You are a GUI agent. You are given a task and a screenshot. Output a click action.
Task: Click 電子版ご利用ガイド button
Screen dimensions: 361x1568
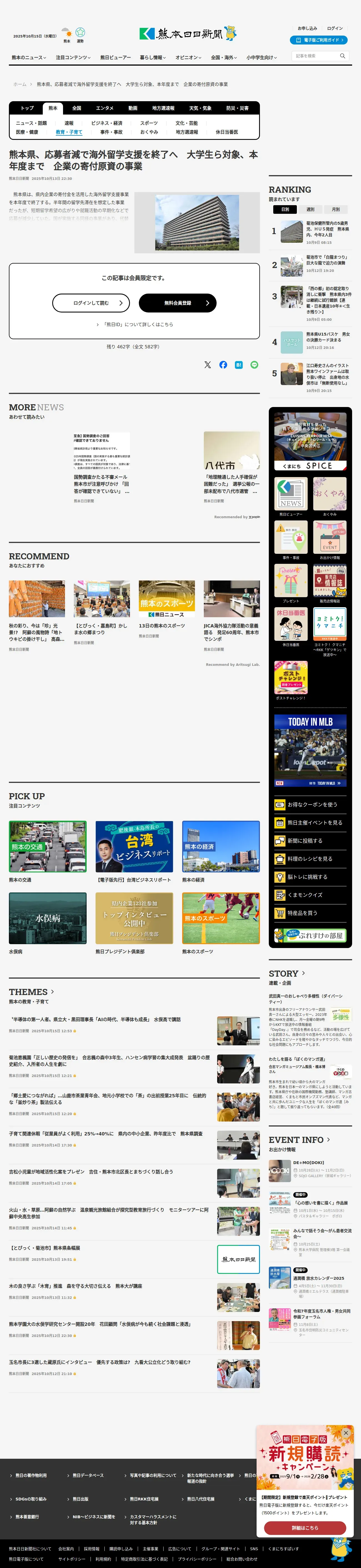[x=319, y=40]
